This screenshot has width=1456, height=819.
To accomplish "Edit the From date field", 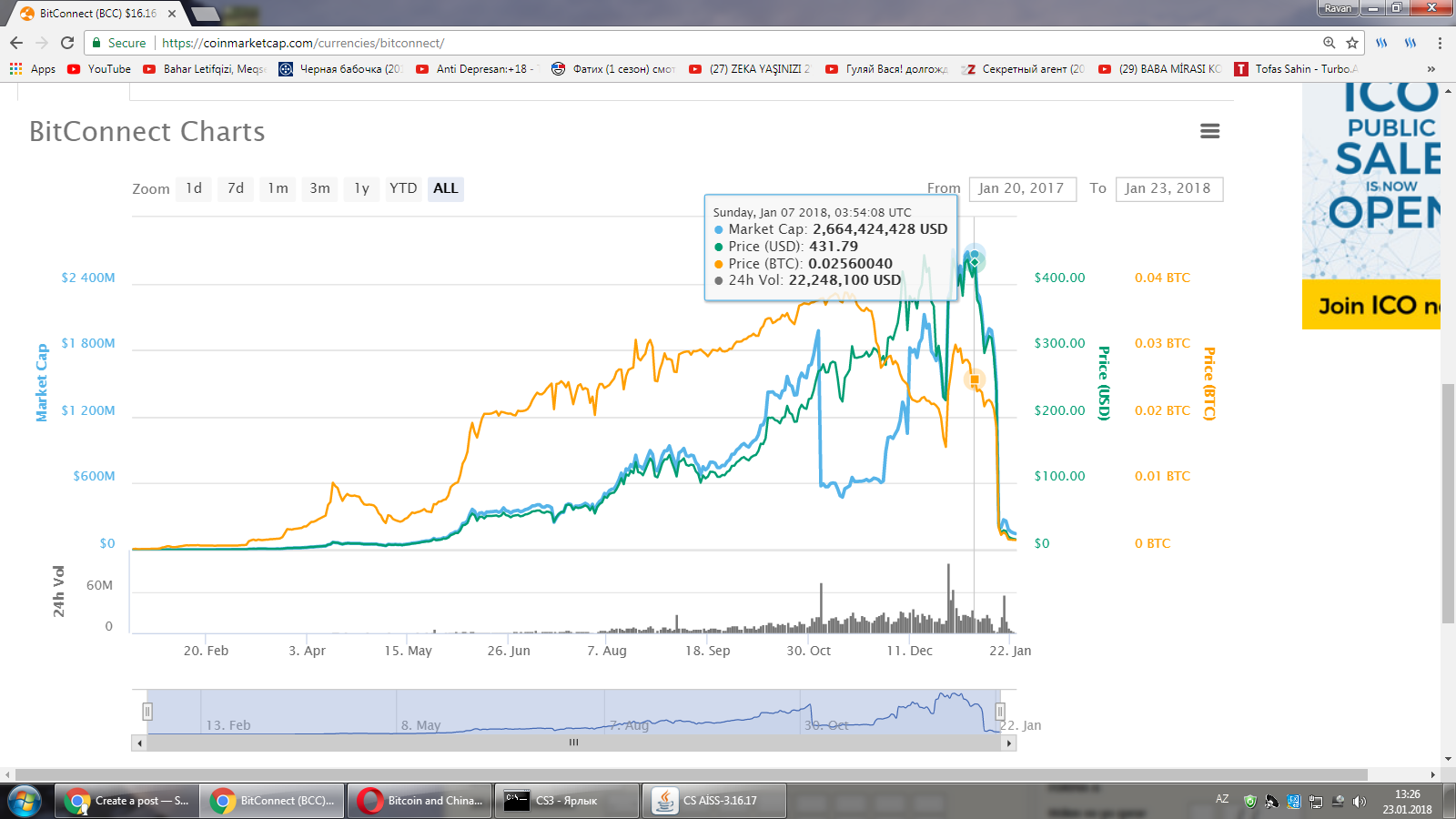I will pyautogui.click(x=1023, y=188).
